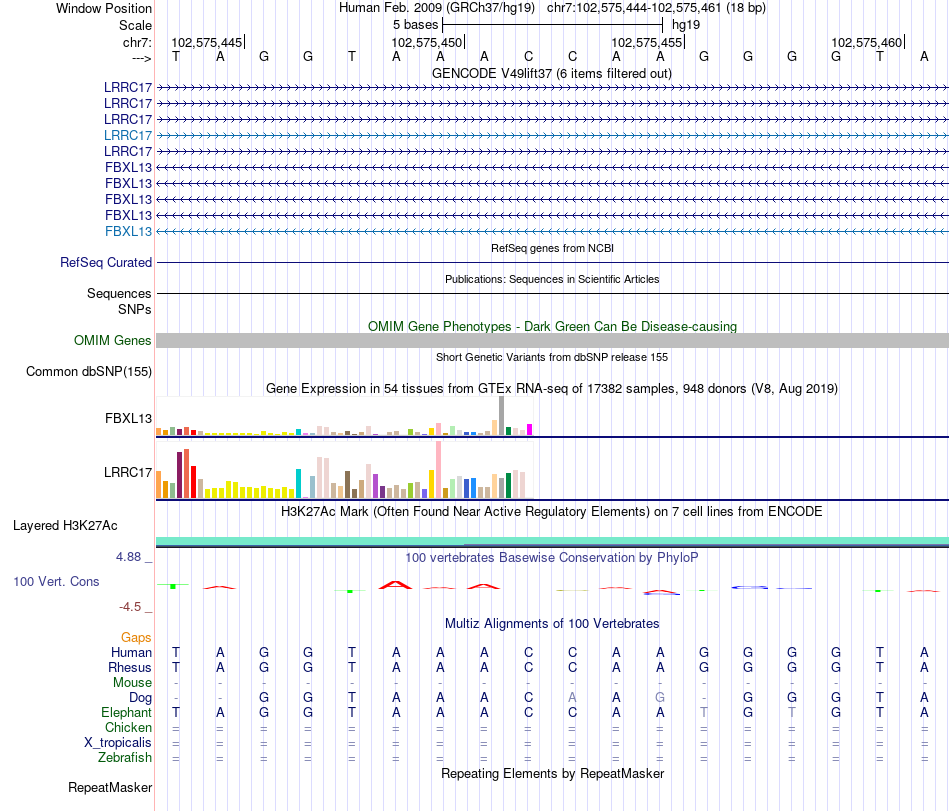The image size is (950, 811).
Task: Select the Elephant alignment row label
Action: pyautogui.click(x=126, y=712)
